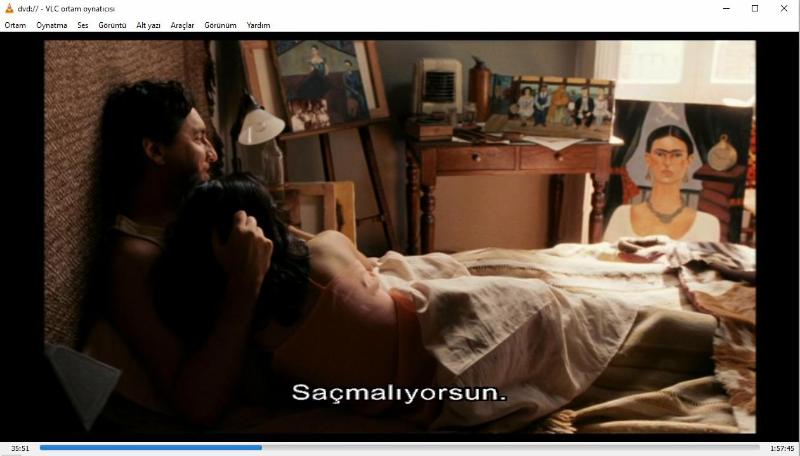This screenshot has height=456, width=800.
Task: Click the blue played portion of the seek bar
Action: pos(150,448)
